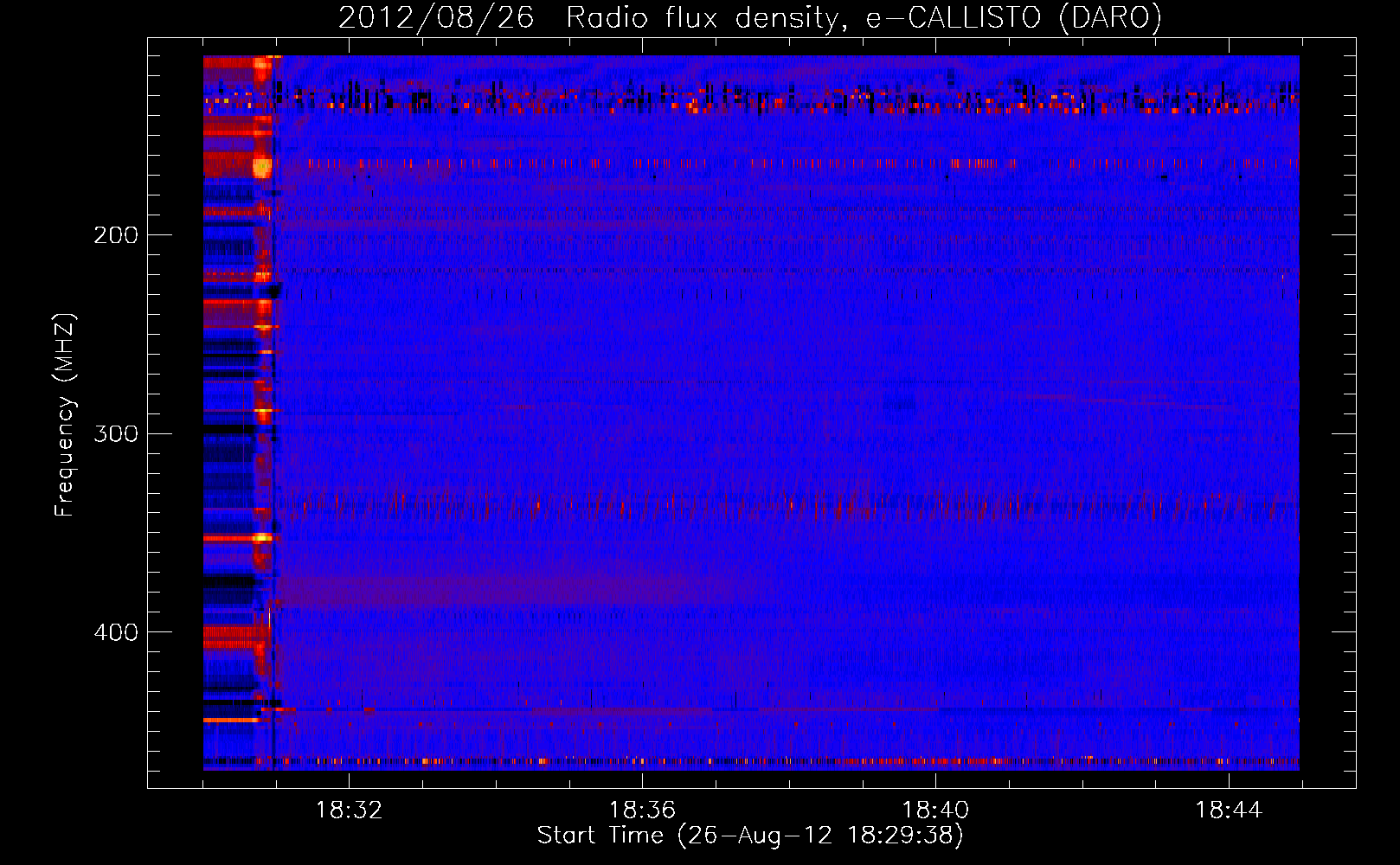Click the 18:40 time tick label
This screenshot has height=865, width=1400.
935,811
